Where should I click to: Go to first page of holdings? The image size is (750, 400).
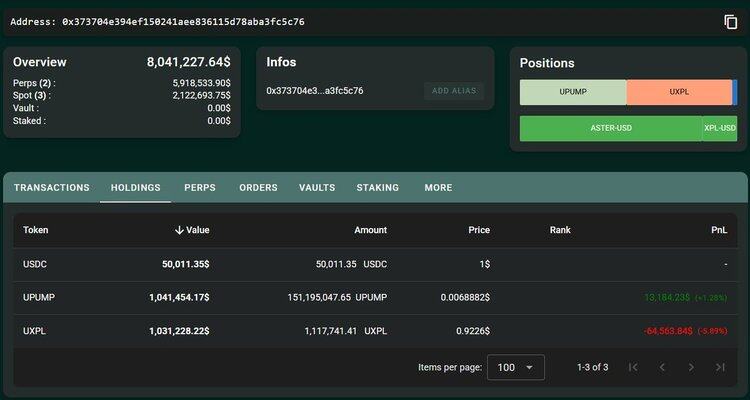(x=632, y=367)
